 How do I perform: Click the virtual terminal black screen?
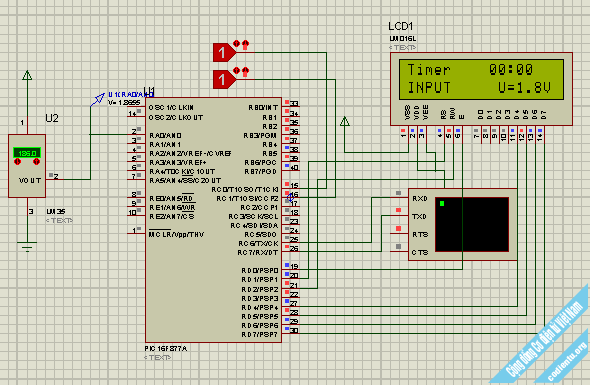[x=472, y=224]
